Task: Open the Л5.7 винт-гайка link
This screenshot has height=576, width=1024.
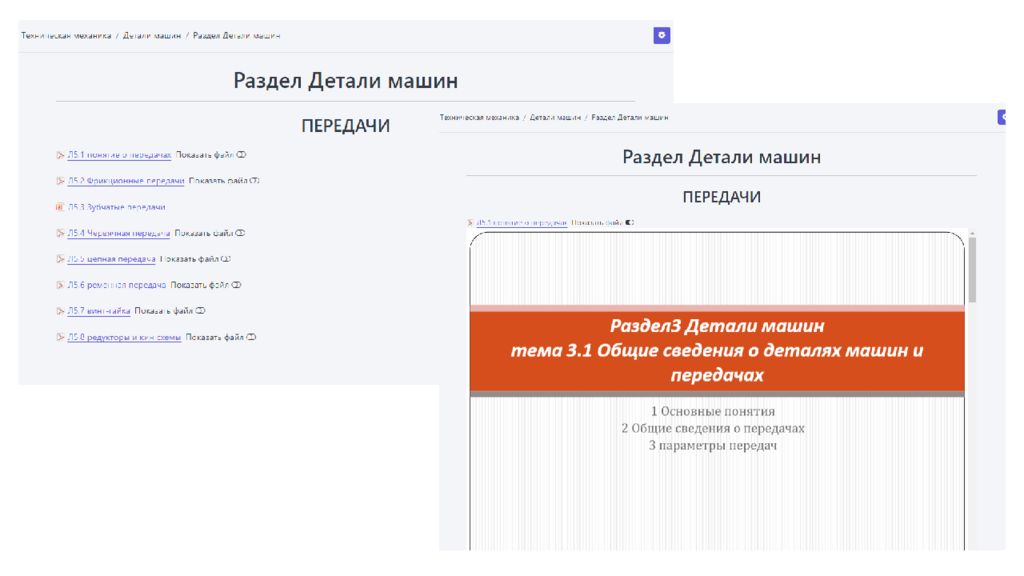Action: click(99, 311)
